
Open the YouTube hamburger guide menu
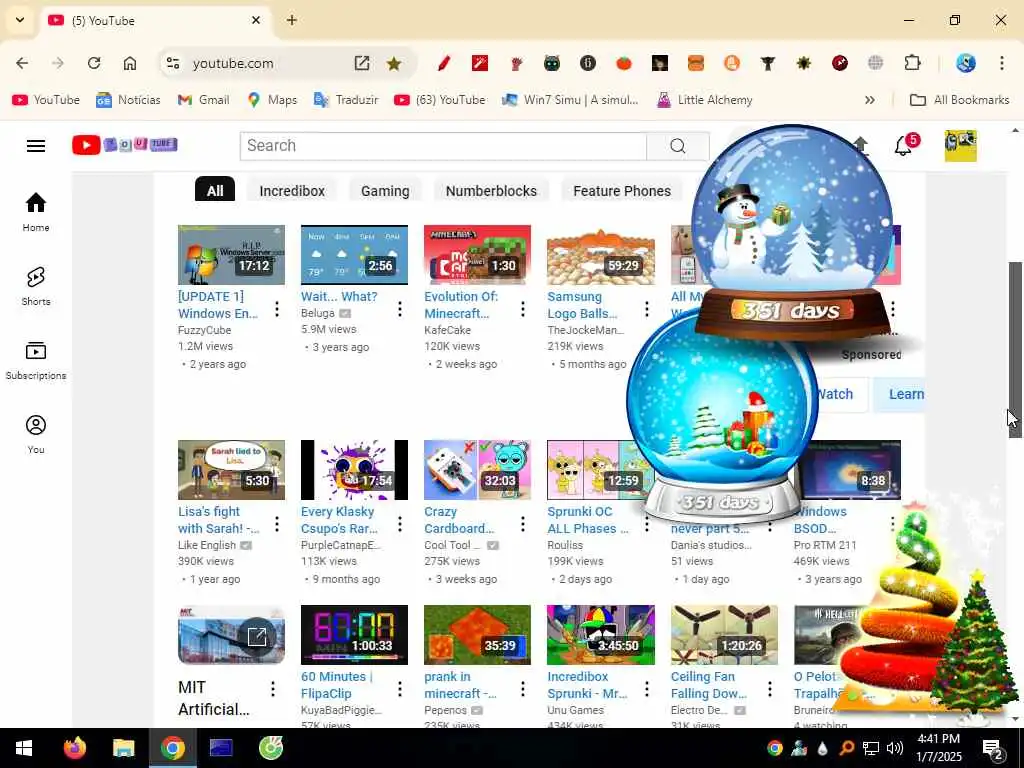point(36,146)
